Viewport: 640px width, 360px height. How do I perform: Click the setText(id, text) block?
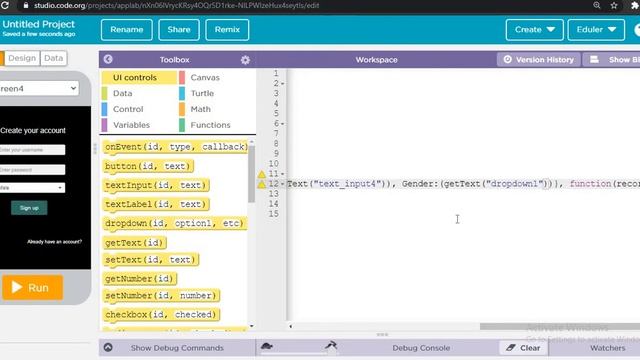coord(151,260)
